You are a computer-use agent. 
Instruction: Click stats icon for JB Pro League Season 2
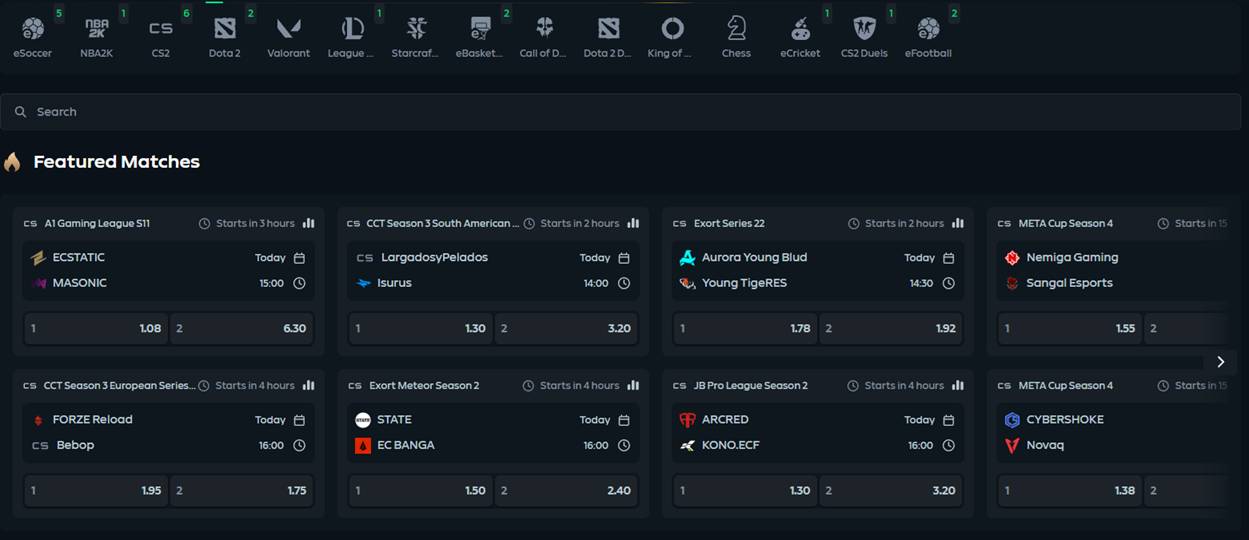tap(958, 385)
